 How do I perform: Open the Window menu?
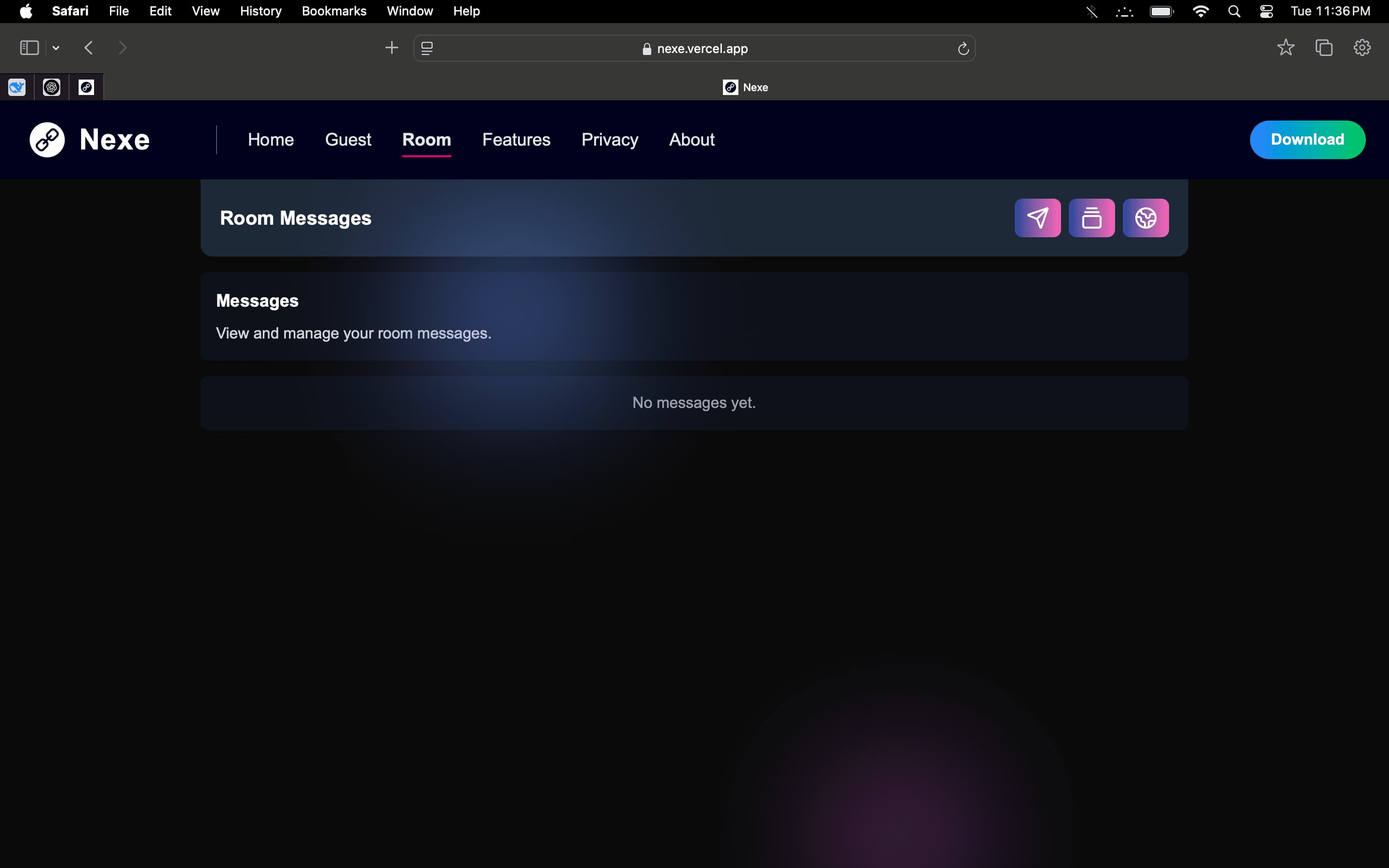tap(410, 11)
